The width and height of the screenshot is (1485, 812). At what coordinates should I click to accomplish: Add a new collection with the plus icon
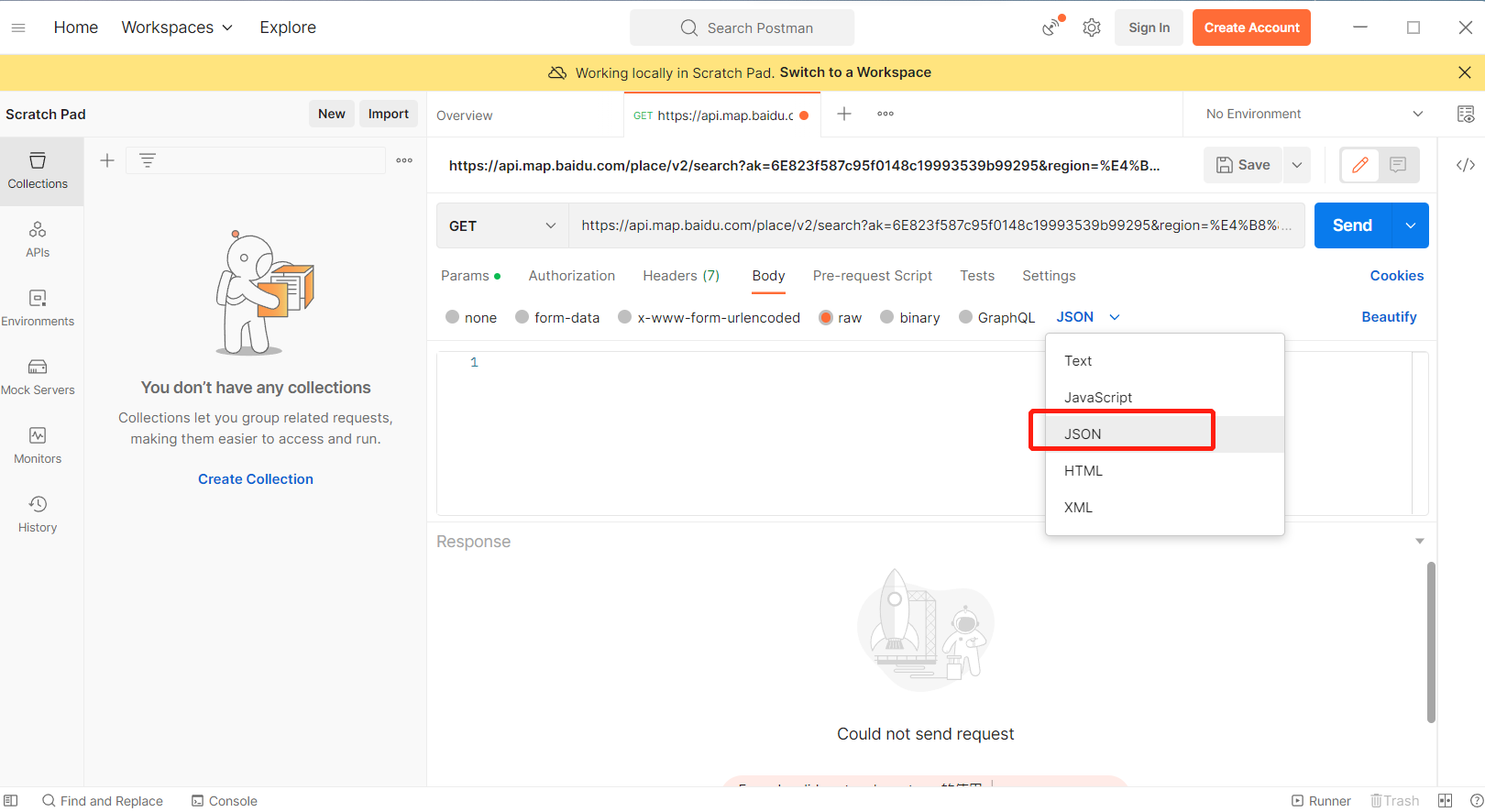click(x=107, y=160)
